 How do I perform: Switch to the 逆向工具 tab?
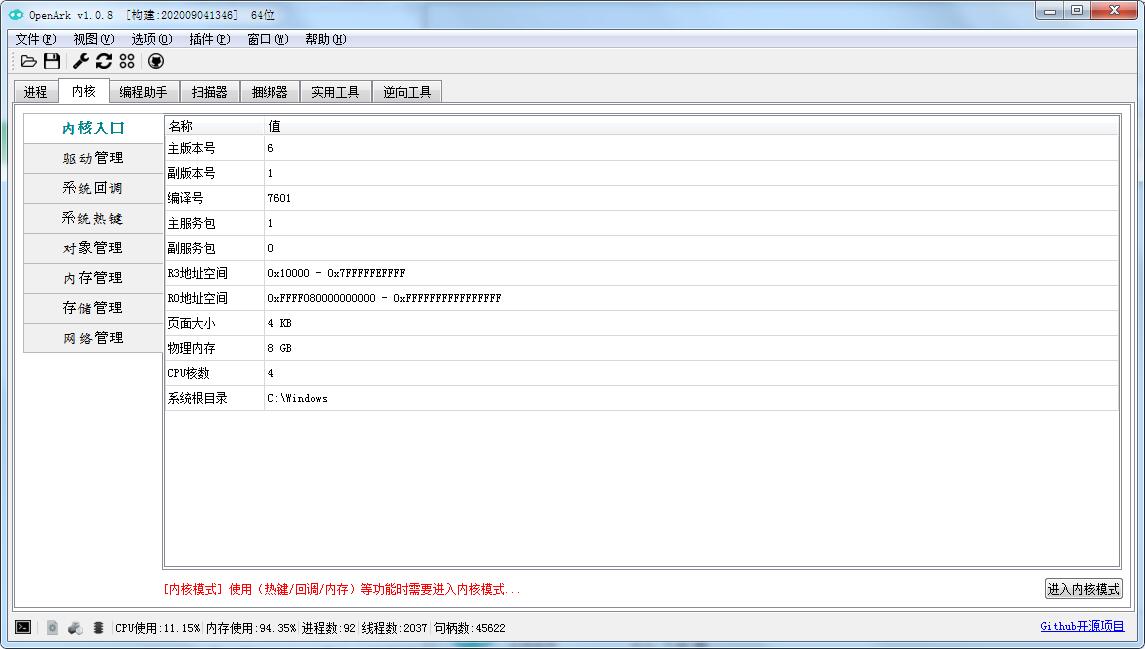point(407,92)
